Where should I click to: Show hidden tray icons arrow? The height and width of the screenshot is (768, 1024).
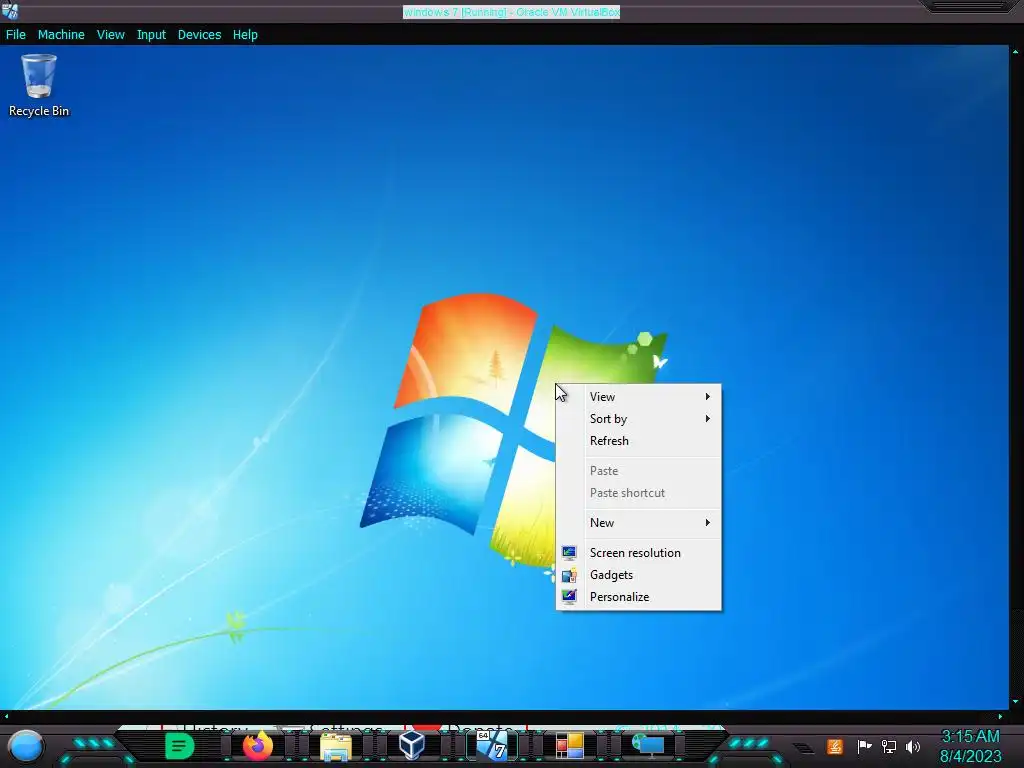(x=804, y=748)
